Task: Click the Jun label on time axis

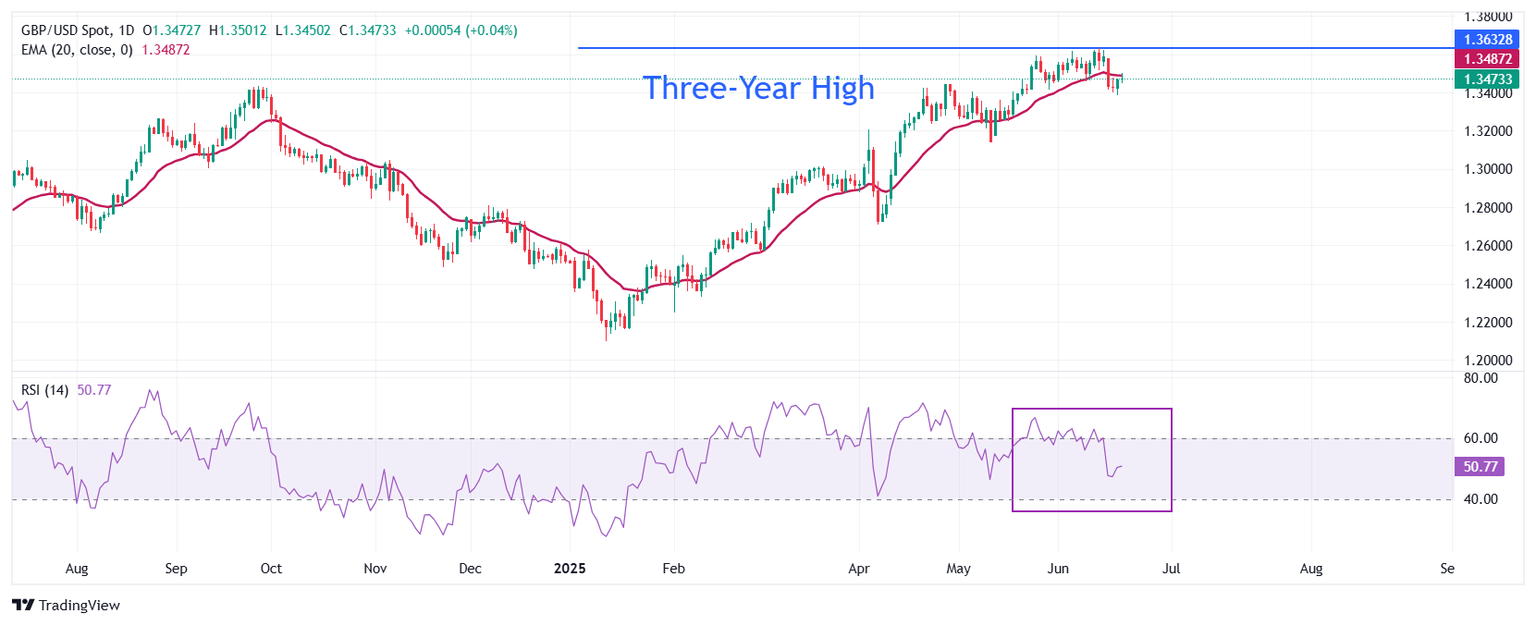Action: click(1058, 569)
